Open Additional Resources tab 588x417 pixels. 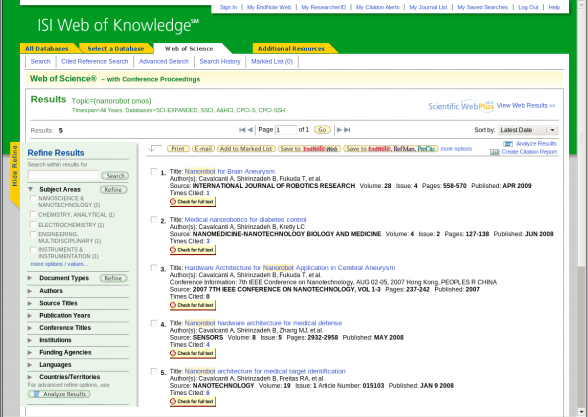click(291, 48)
